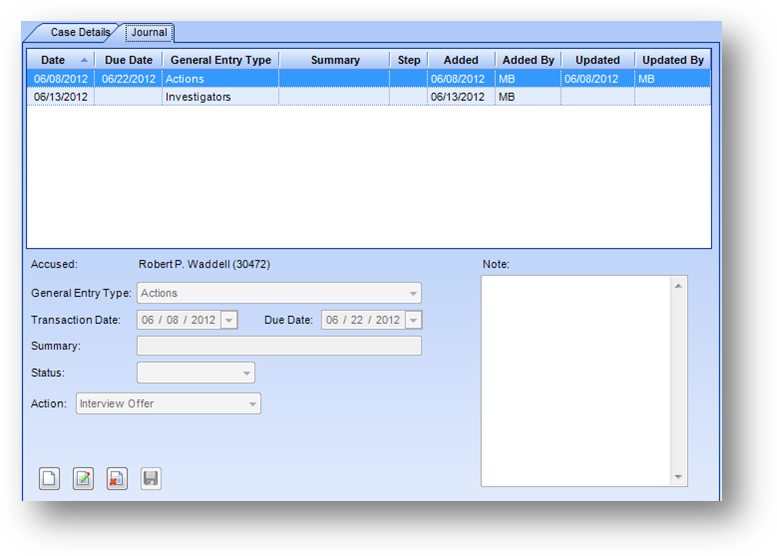Click the Note scrollbar down arrow

point(678,477)
